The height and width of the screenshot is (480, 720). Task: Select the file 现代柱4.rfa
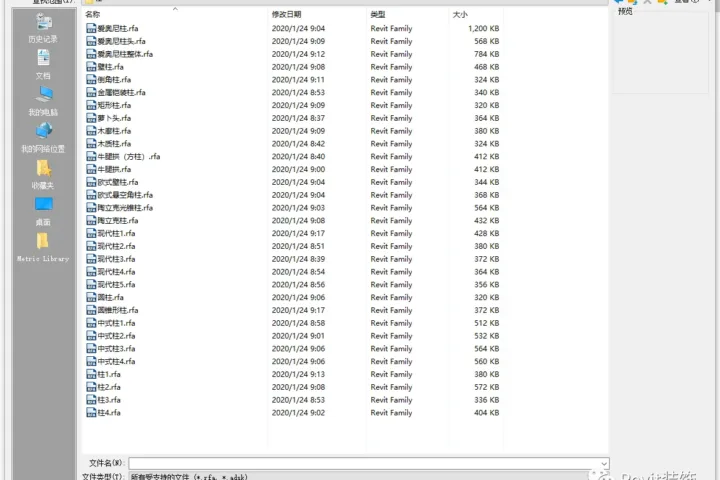point(116,272)
